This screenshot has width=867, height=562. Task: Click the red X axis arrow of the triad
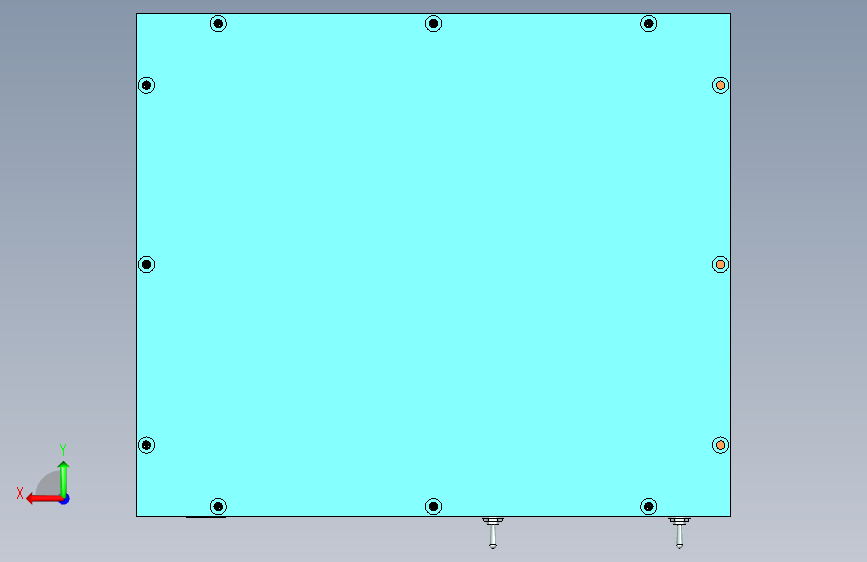43,499
